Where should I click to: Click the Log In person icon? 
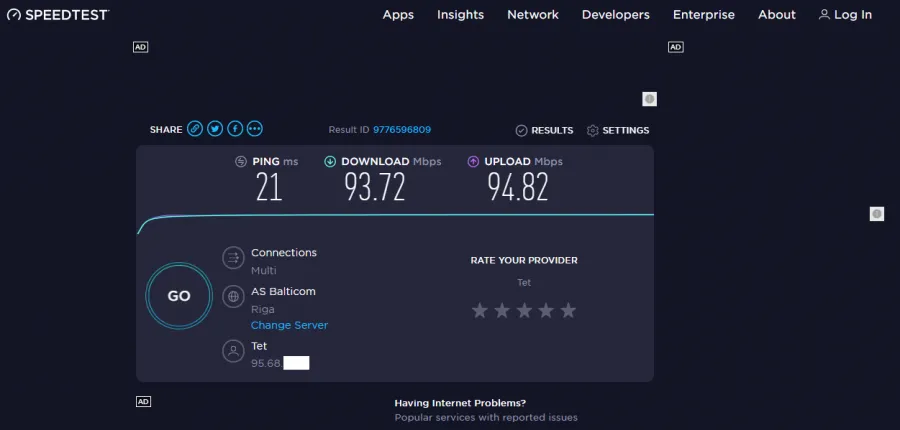824,15
